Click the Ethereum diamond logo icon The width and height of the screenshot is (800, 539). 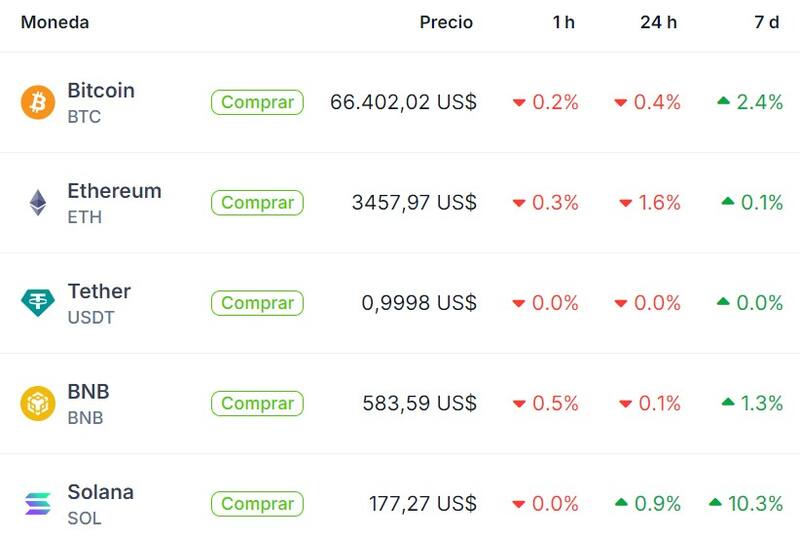coord(38,203)
